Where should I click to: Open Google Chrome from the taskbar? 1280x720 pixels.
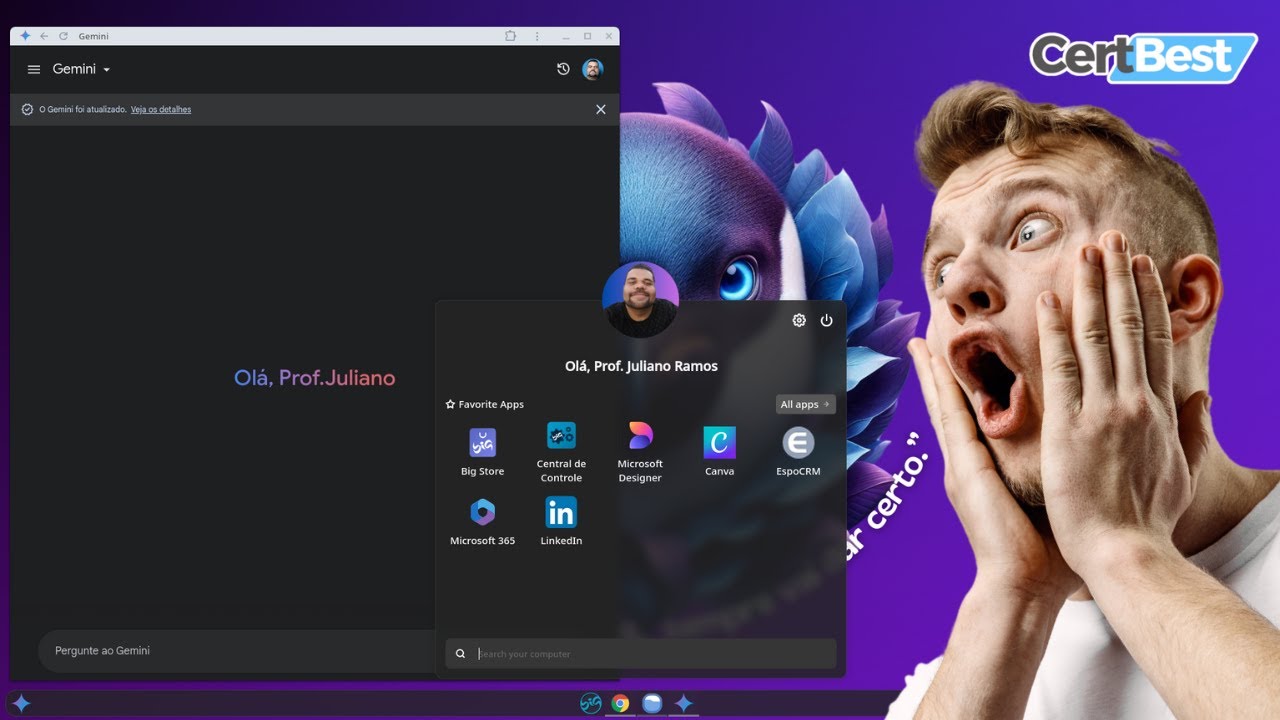[x=621, y=704]
